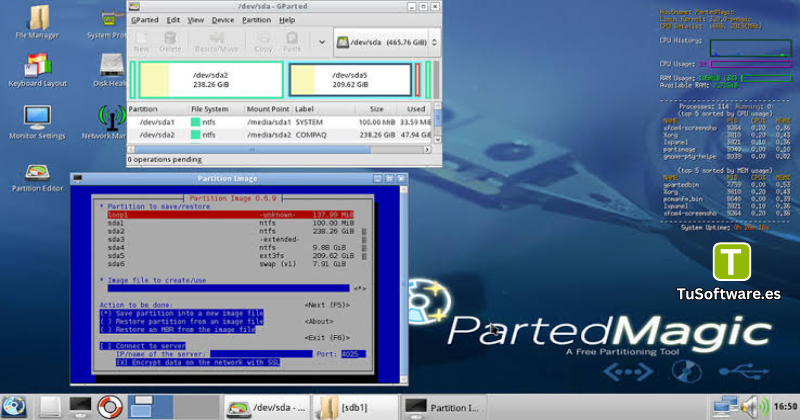Screen dimensions: 800x420
Task: Switch to Partition Image taskbar button
Action: coord(444,407)
